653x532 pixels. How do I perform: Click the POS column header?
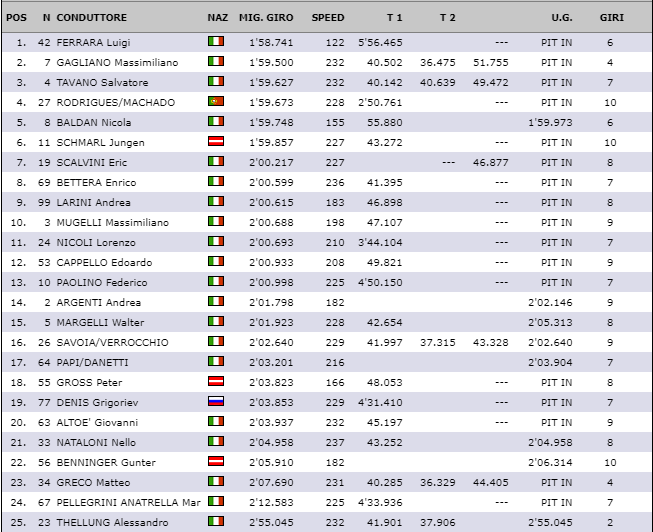(x=16, y=17)
